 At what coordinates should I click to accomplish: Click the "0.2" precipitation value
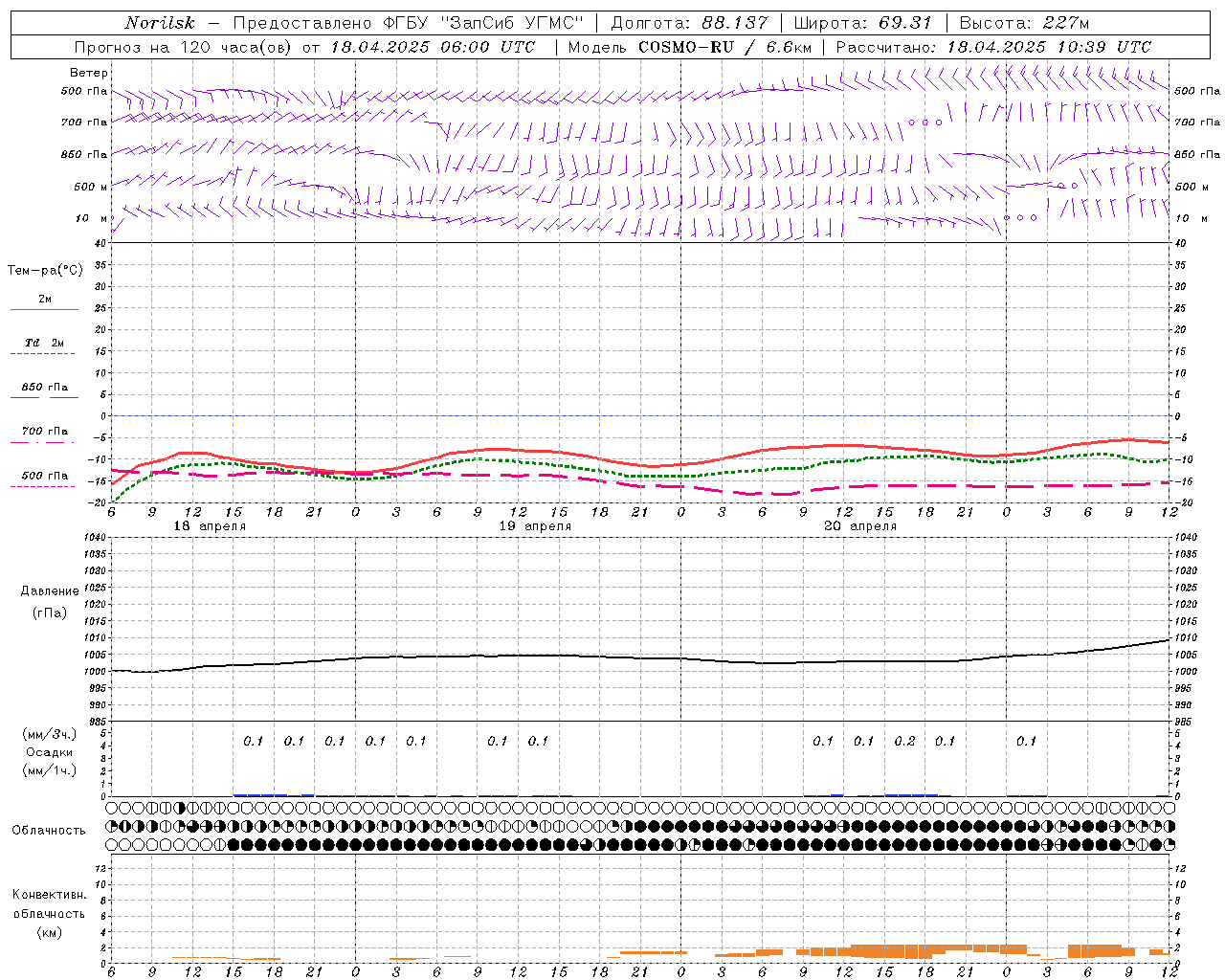click(x=904, y=741)
